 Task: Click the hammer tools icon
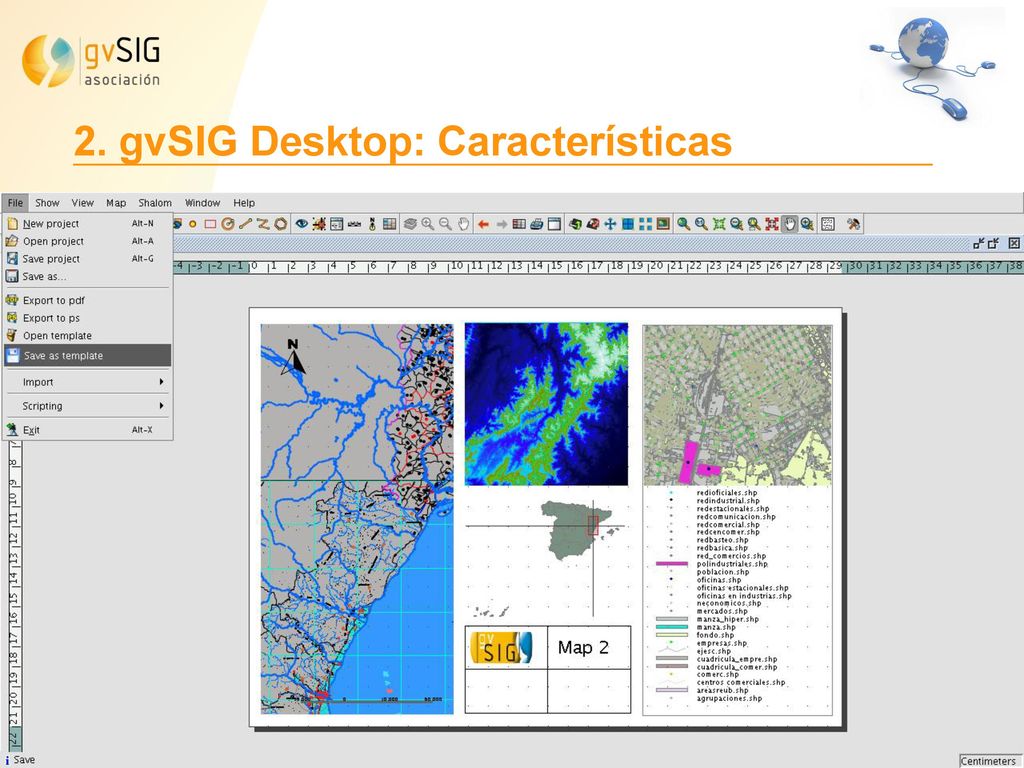pyautogui.click(x=853, y=224)
